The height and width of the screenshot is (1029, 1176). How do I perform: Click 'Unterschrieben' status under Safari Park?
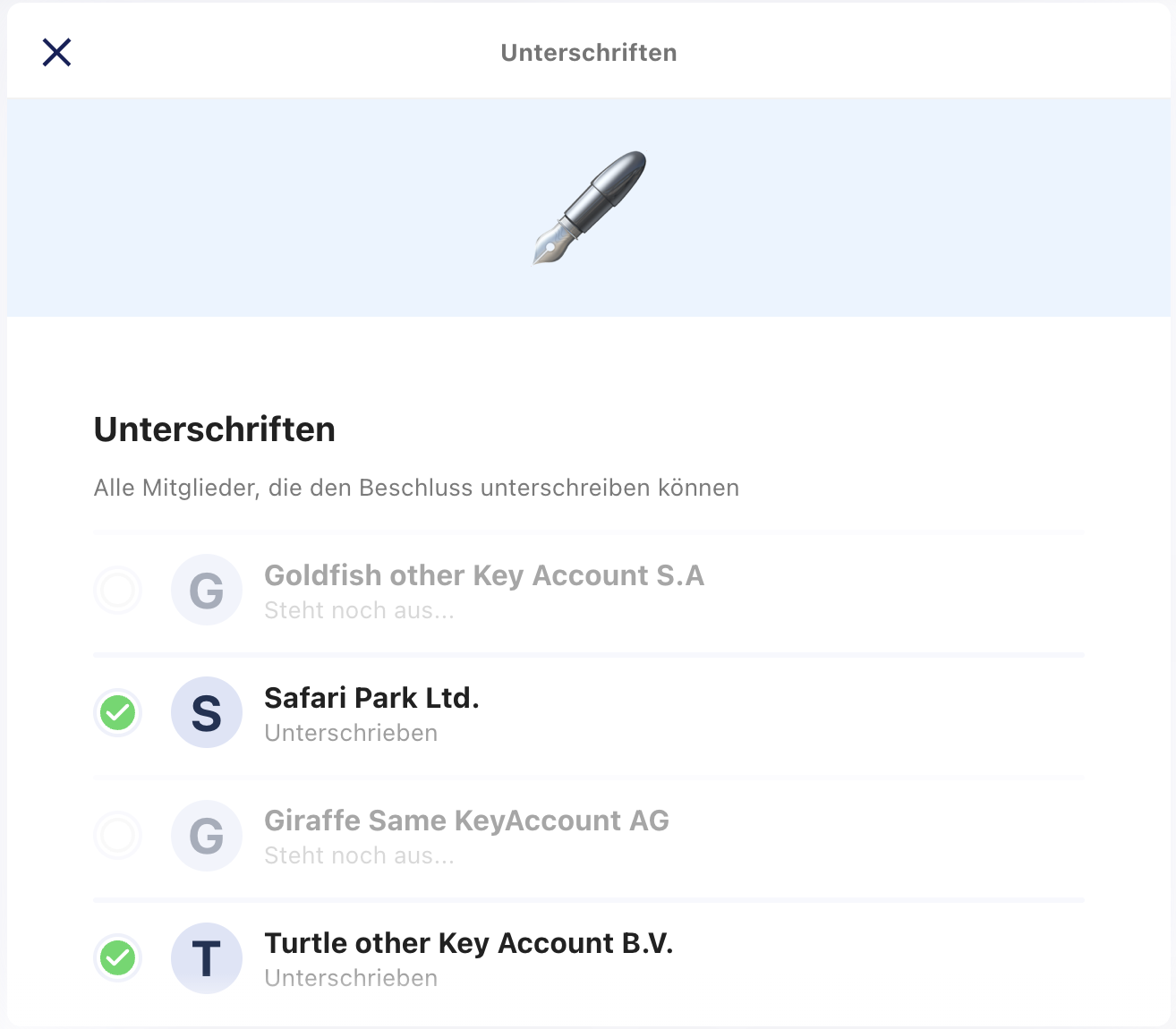pyautogui.click(x=351, y=733)
